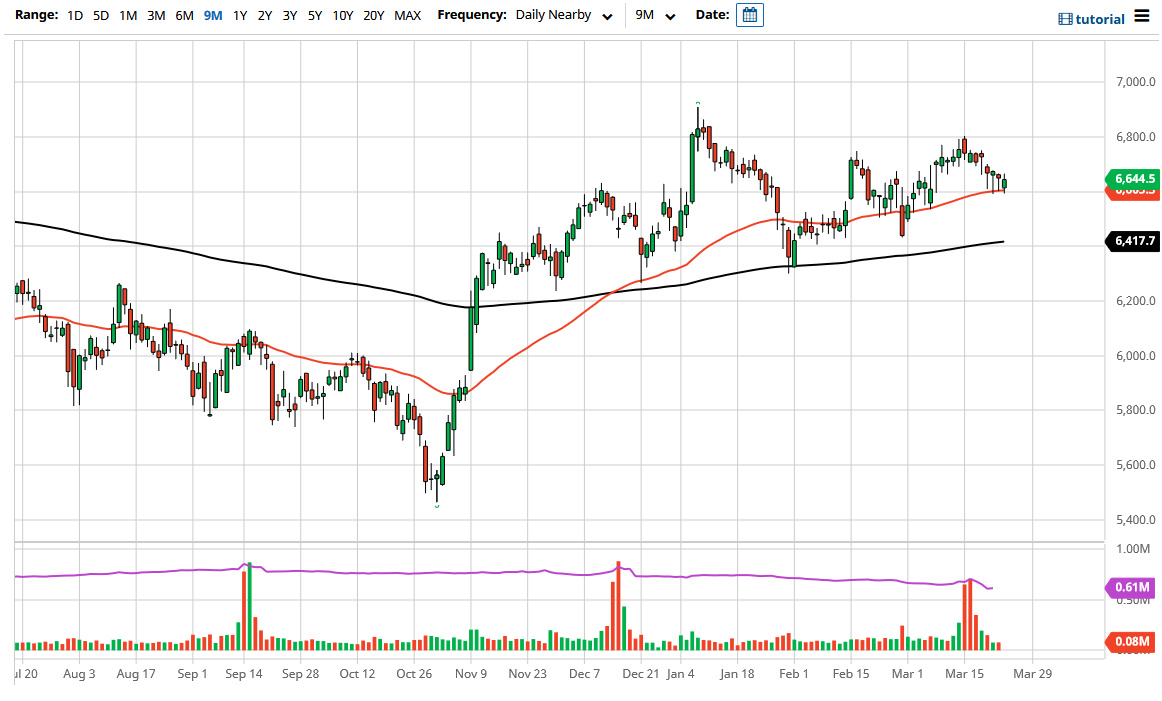Click the highest candlestick near Jan 4
This screenshot has width=1162, height=701.
[x=697, y=130]
